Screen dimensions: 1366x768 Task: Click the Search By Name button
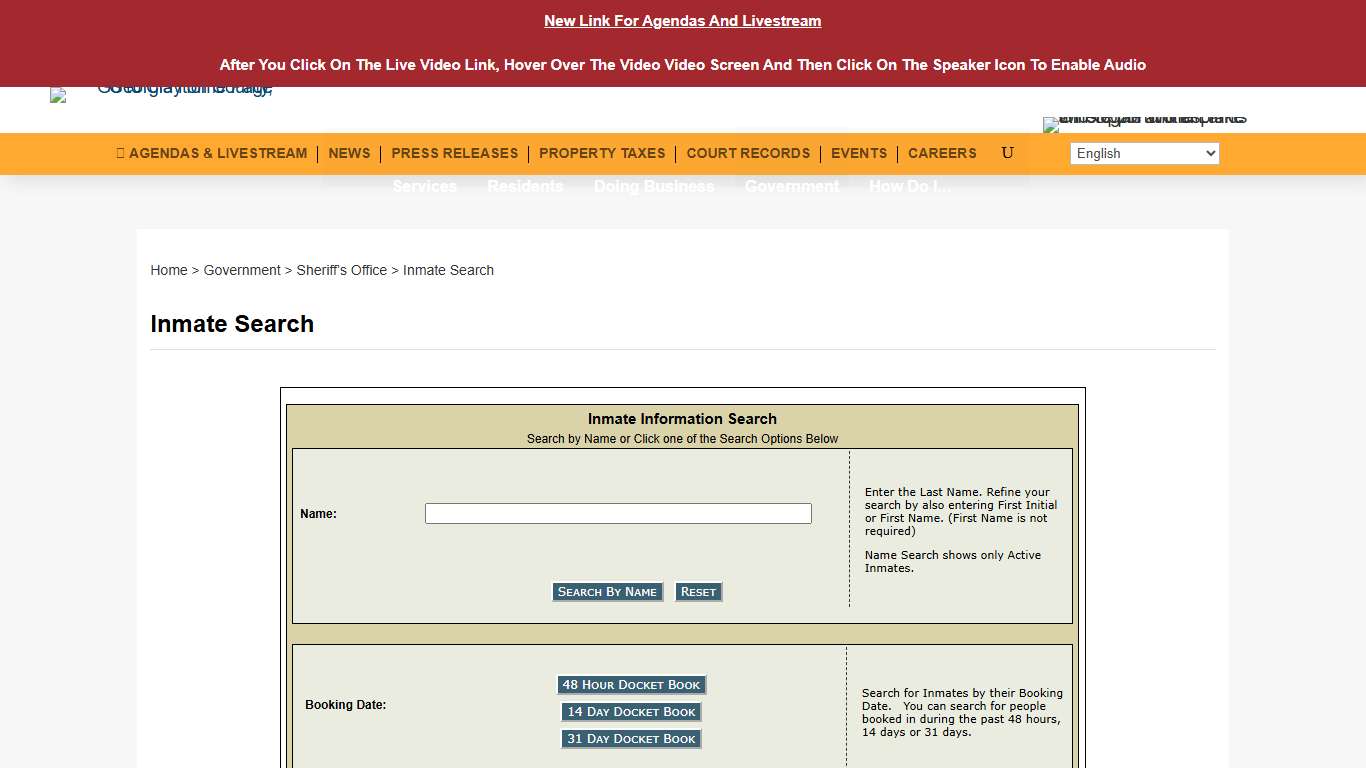(607, 591)
